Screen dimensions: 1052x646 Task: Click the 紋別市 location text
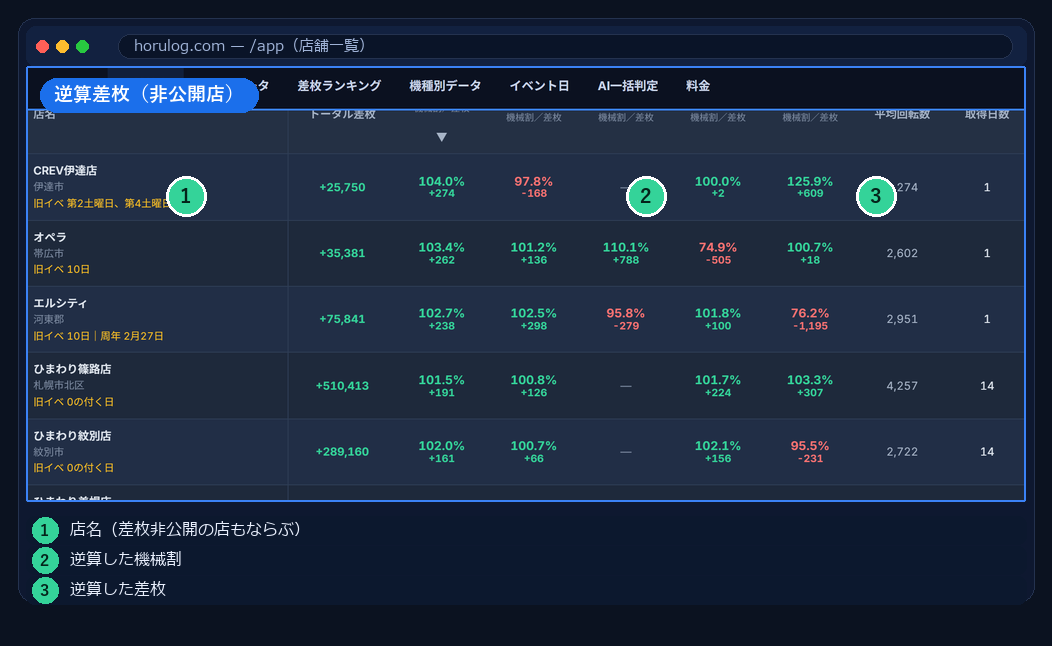coord(49,451)
